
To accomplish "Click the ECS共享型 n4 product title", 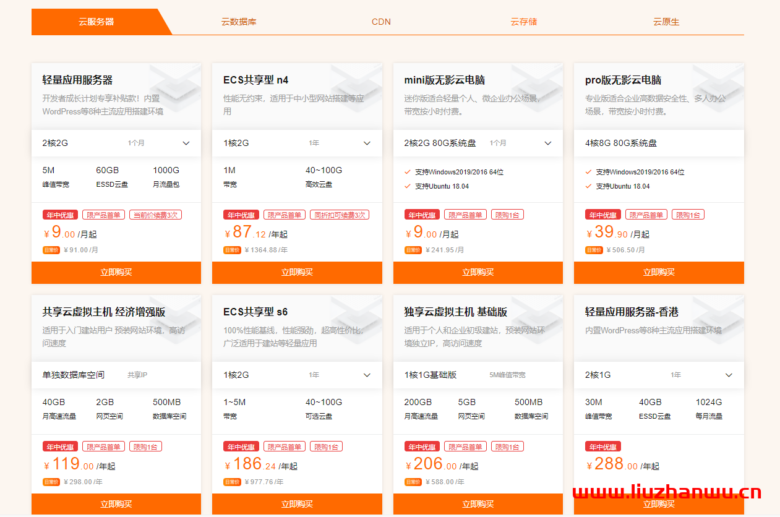I will [255, 80].
